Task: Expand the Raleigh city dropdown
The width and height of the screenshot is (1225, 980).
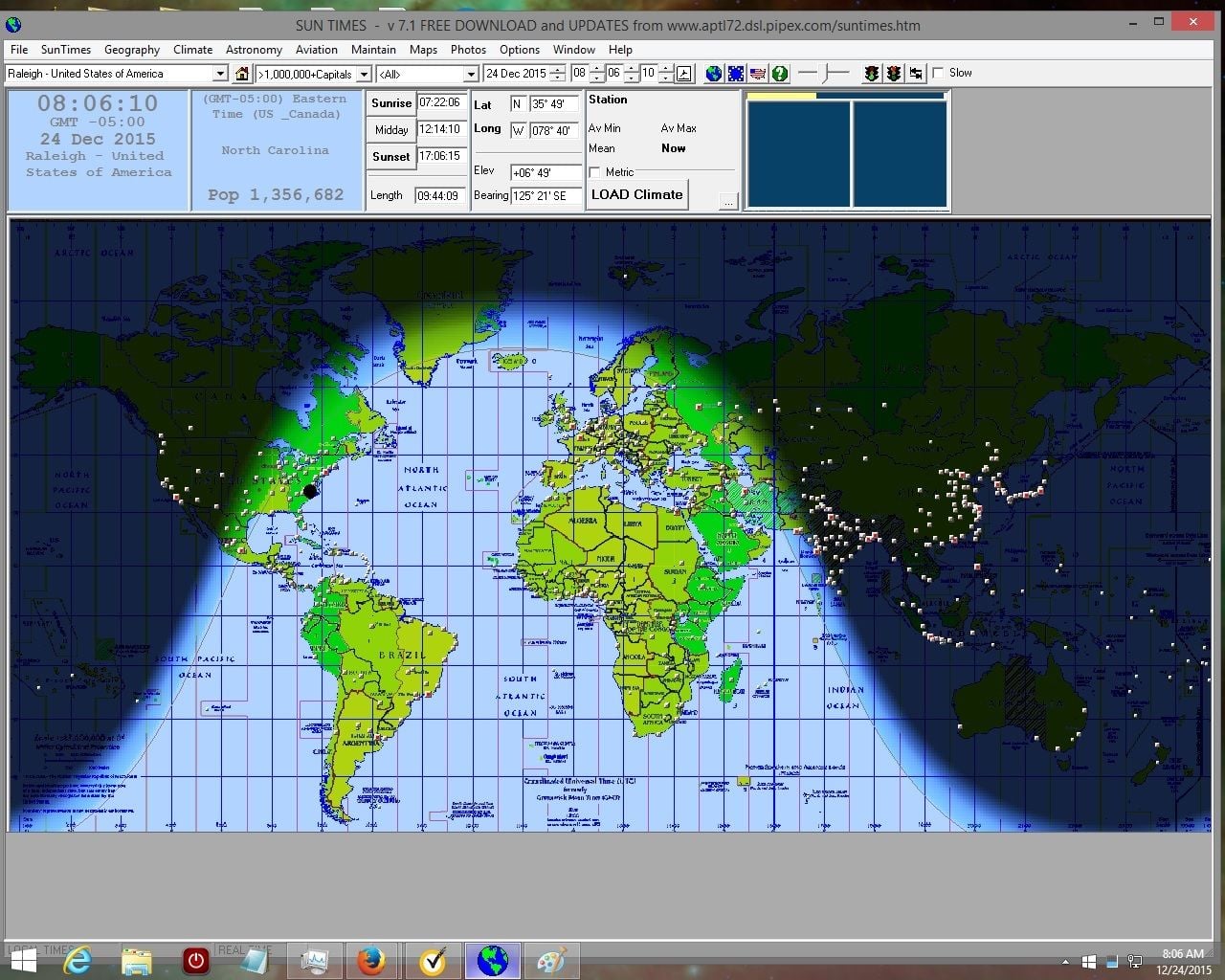Action: click(219, 74)
